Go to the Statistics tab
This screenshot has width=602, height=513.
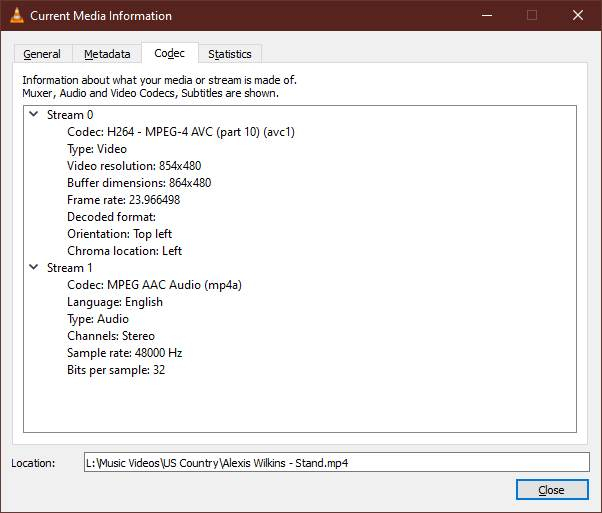(x=229, y=54)
